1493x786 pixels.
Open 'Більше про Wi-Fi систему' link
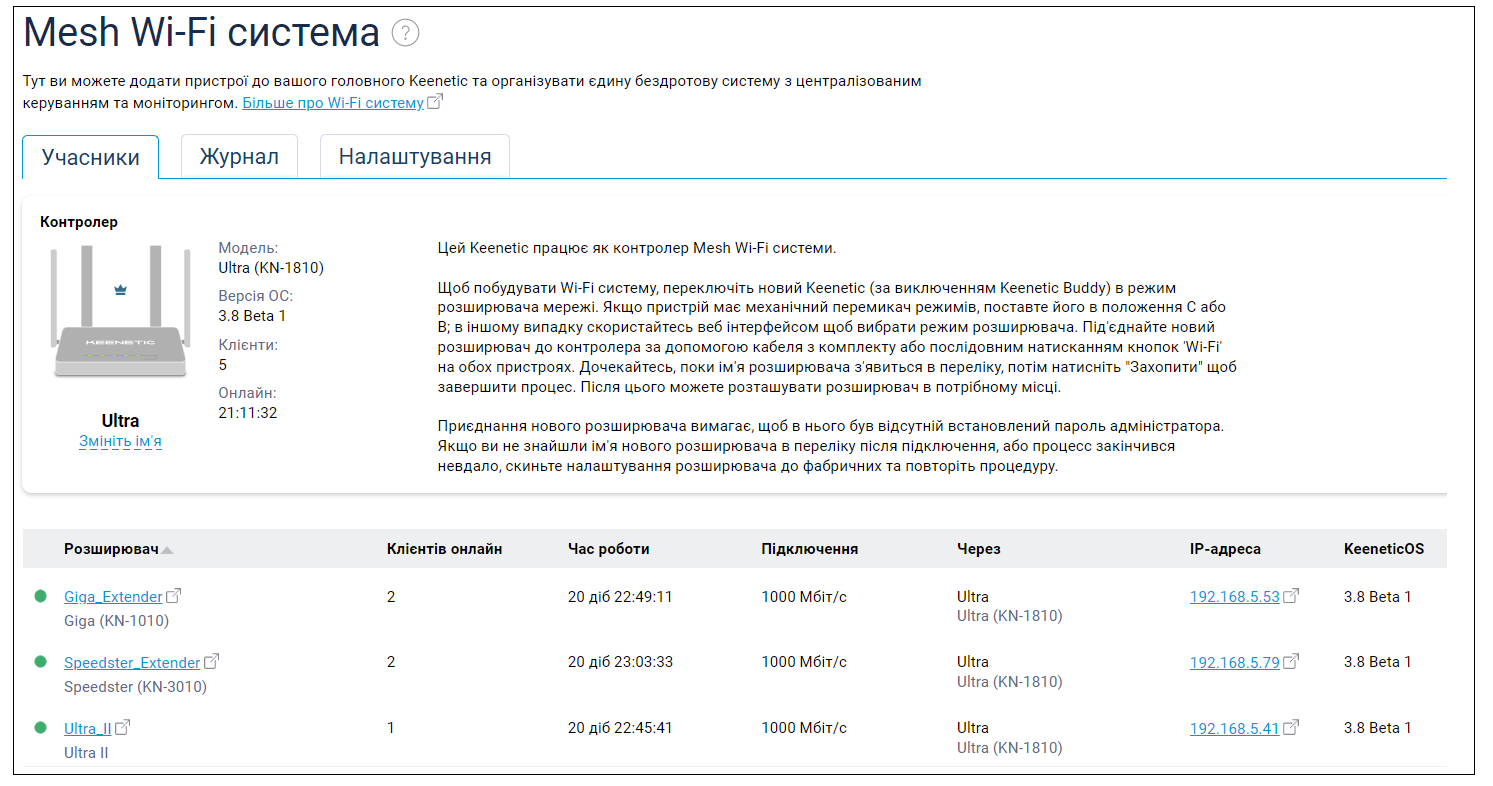tap(333, 103)
